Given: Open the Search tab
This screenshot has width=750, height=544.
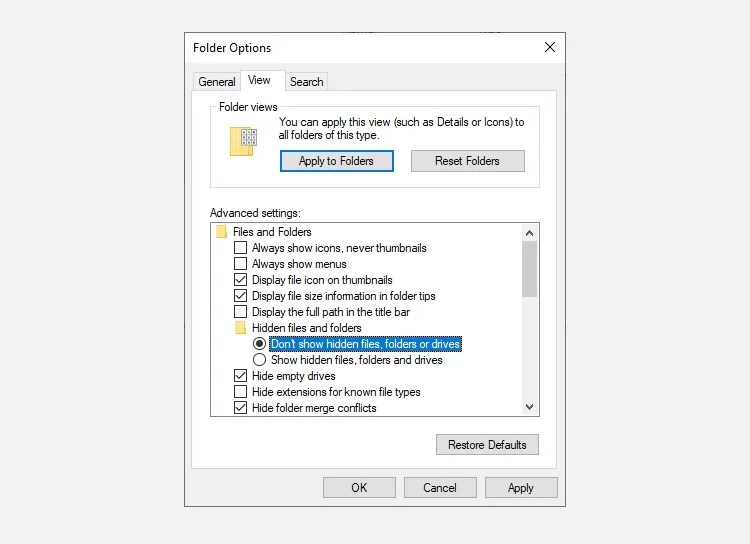Looking at the screenshot, I should 307,82.
